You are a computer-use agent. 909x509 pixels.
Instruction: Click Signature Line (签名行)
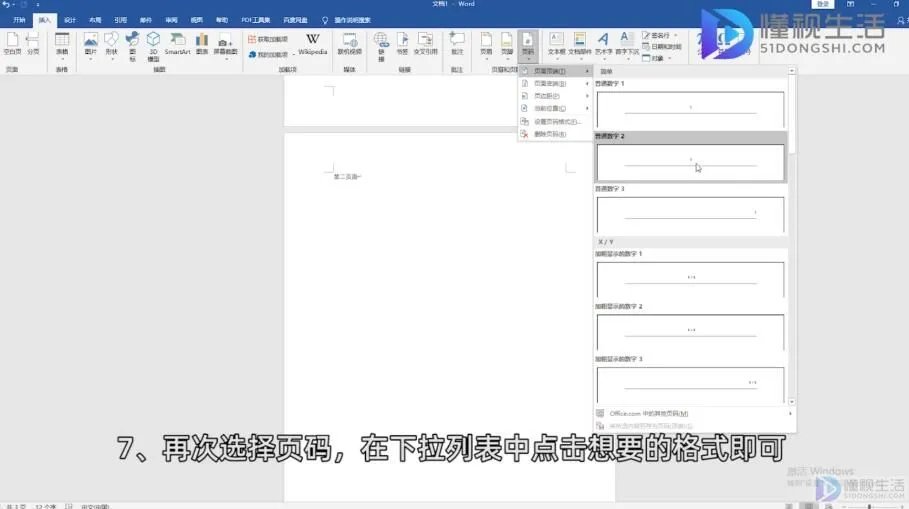656,35
